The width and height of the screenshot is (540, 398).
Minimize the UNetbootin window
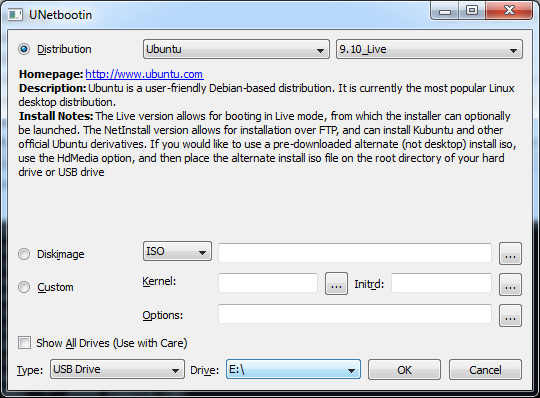444,11
